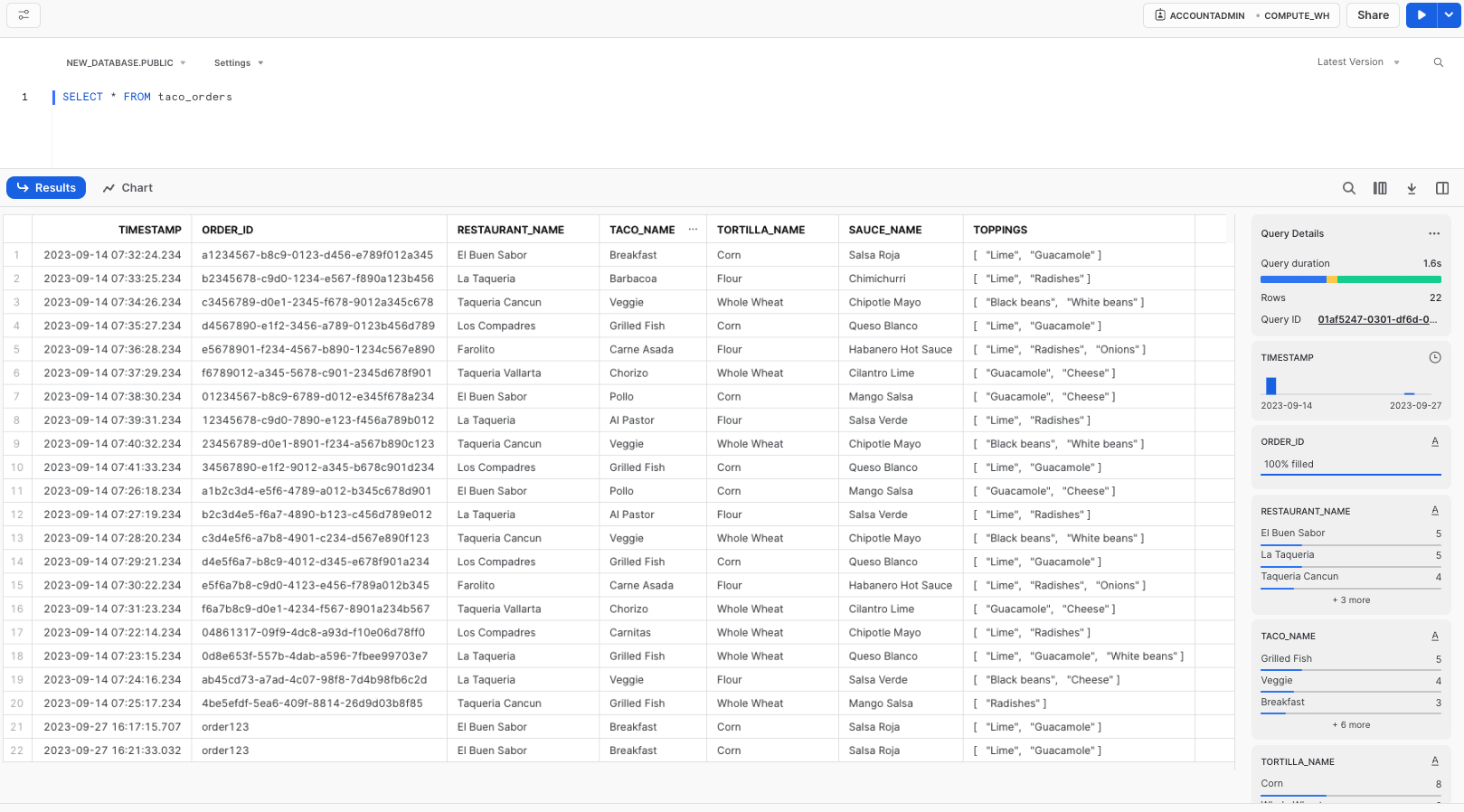
Task: Open the Settings dropdown
Action: pyautogui.click(x=239, y=62)
